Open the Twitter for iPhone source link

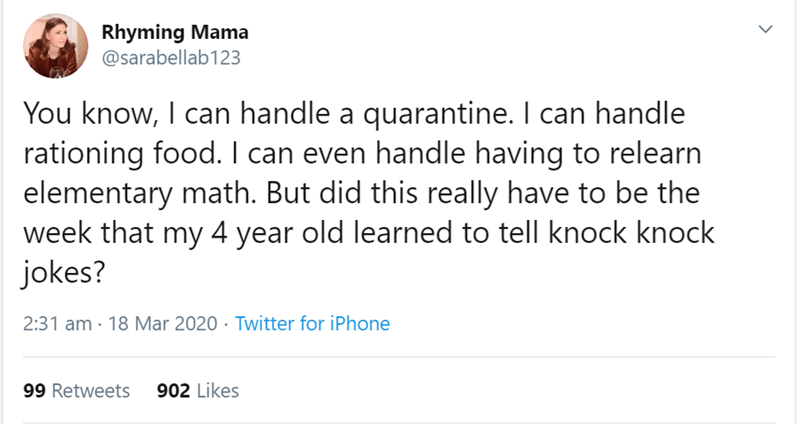click(312, 323)
